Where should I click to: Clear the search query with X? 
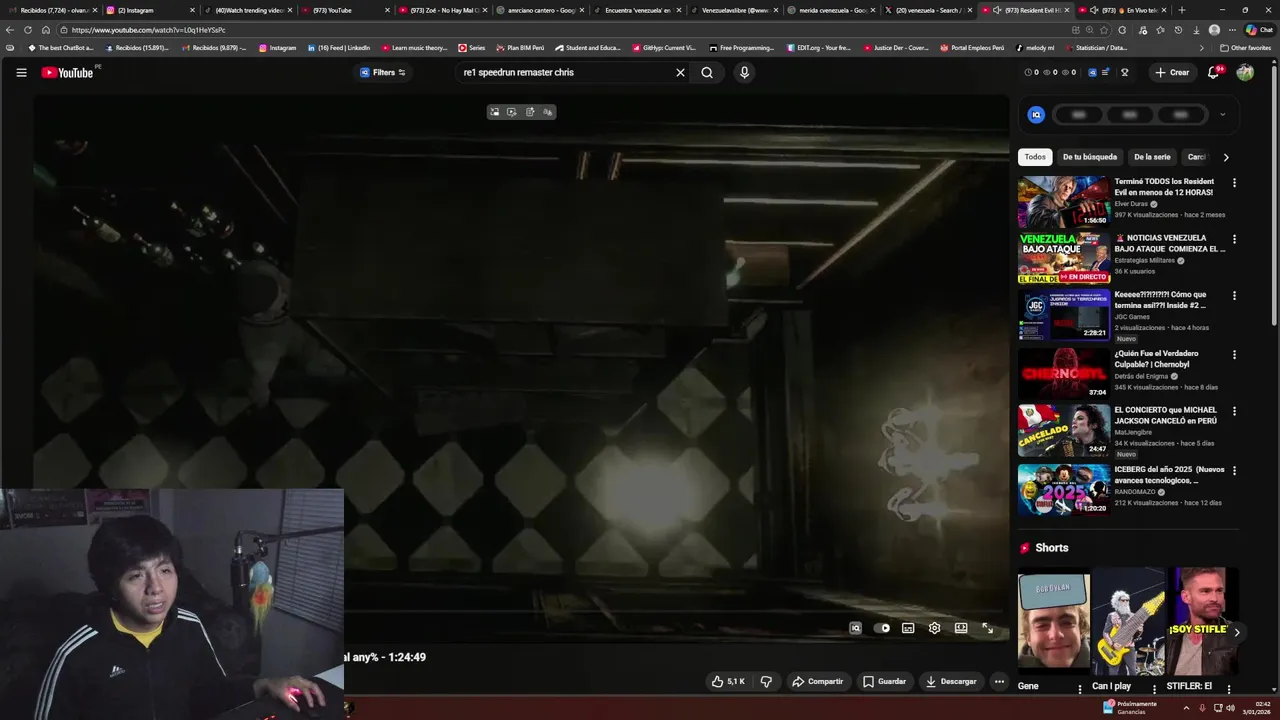pos(680,72)
